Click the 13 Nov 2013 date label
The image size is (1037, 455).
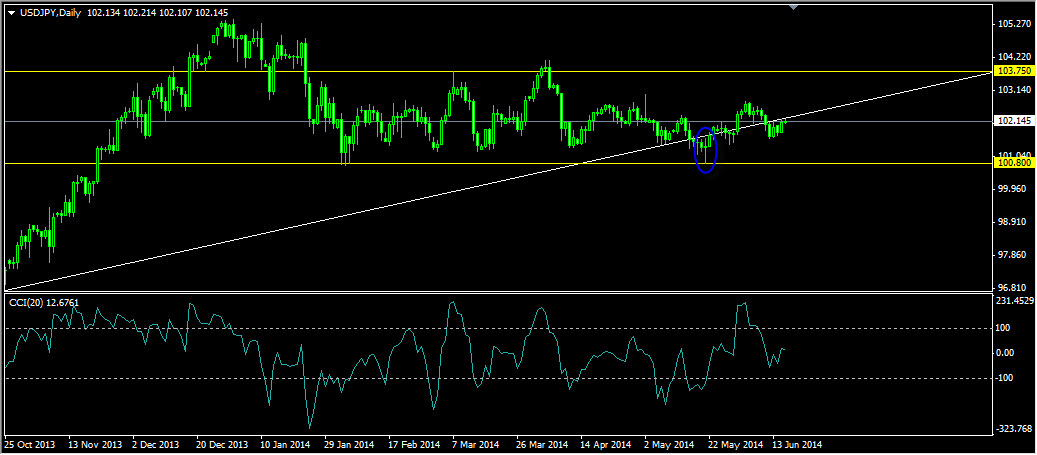pyautogui.click(x=93, y=444)
